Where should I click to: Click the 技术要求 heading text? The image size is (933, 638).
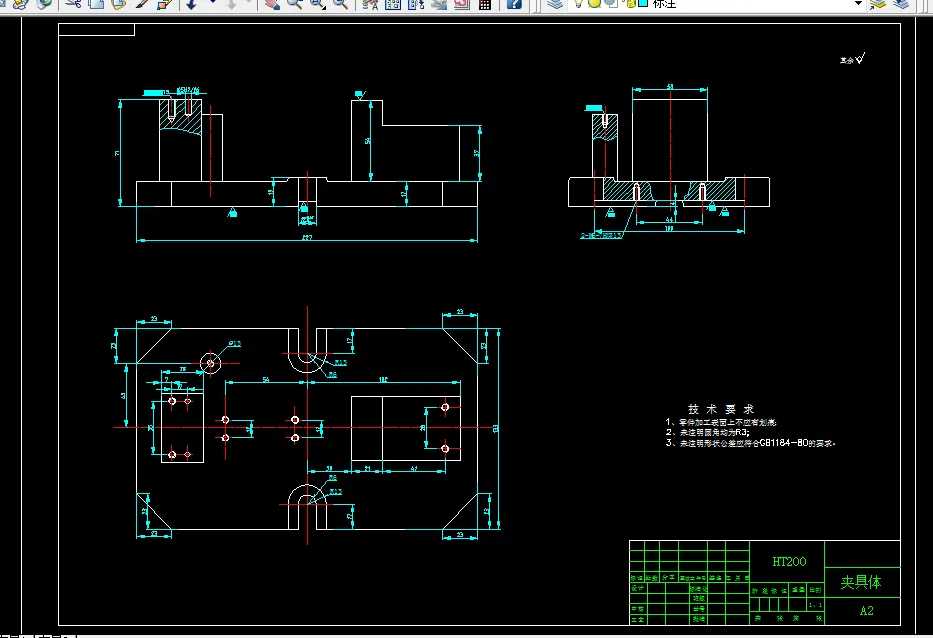(721, 409)
